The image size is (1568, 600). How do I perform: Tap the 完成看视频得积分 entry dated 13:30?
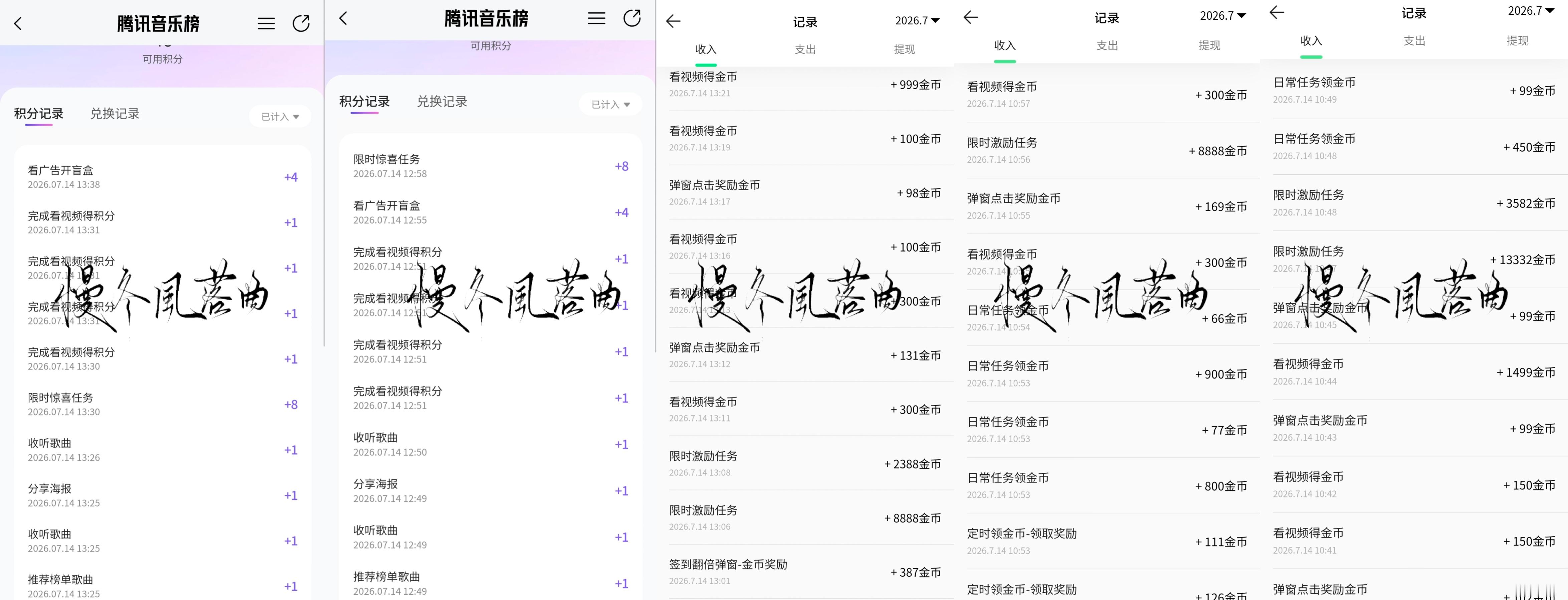coord(163,359)
